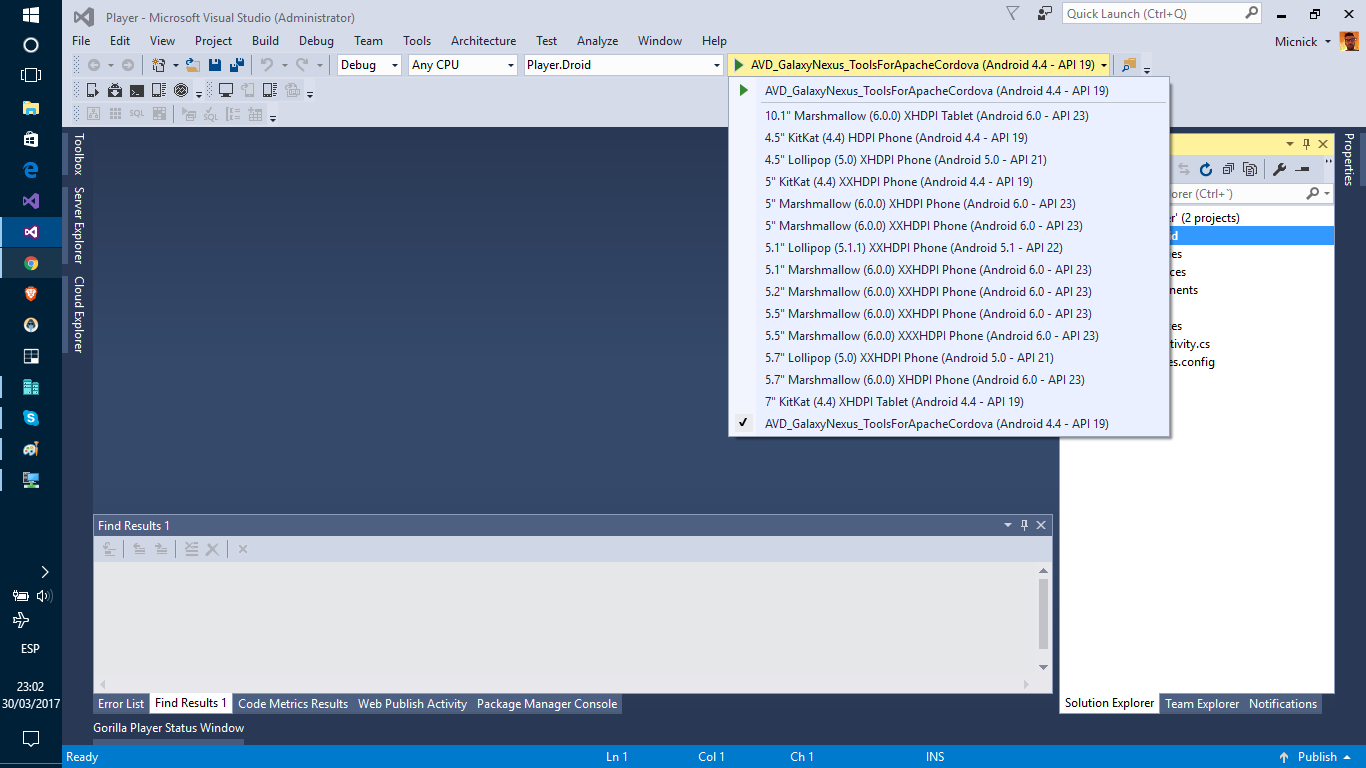Open Microsoft Edge from the taskbar
Image resolution: width=1366 pixels, height=768 pixels.
tap(30, 170)
